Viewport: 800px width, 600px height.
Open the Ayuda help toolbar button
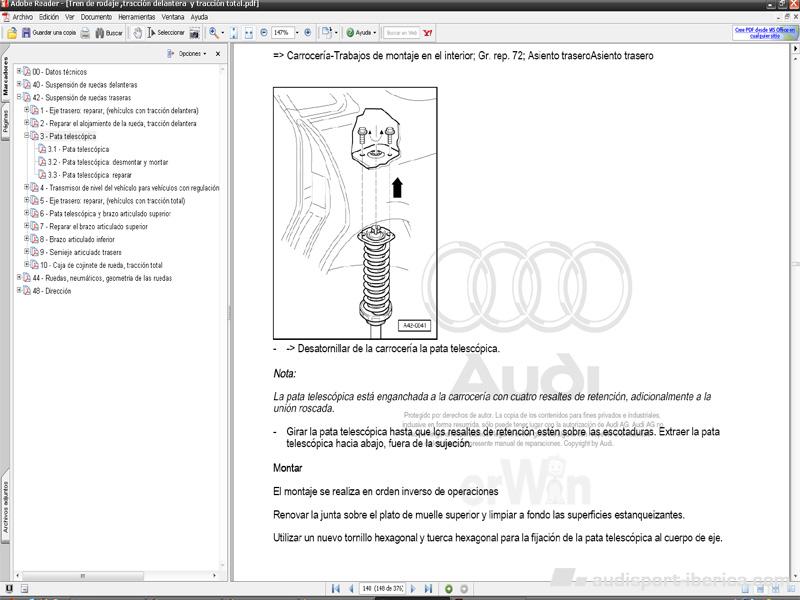(361, 33)
